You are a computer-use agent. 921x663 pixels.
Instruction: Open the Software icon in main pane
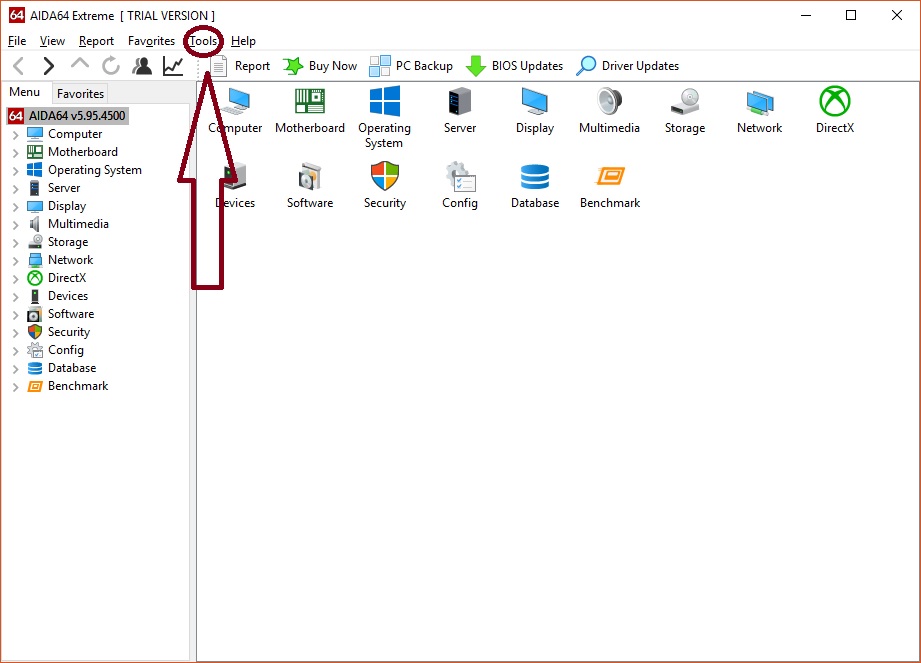(x=310, y=176)
